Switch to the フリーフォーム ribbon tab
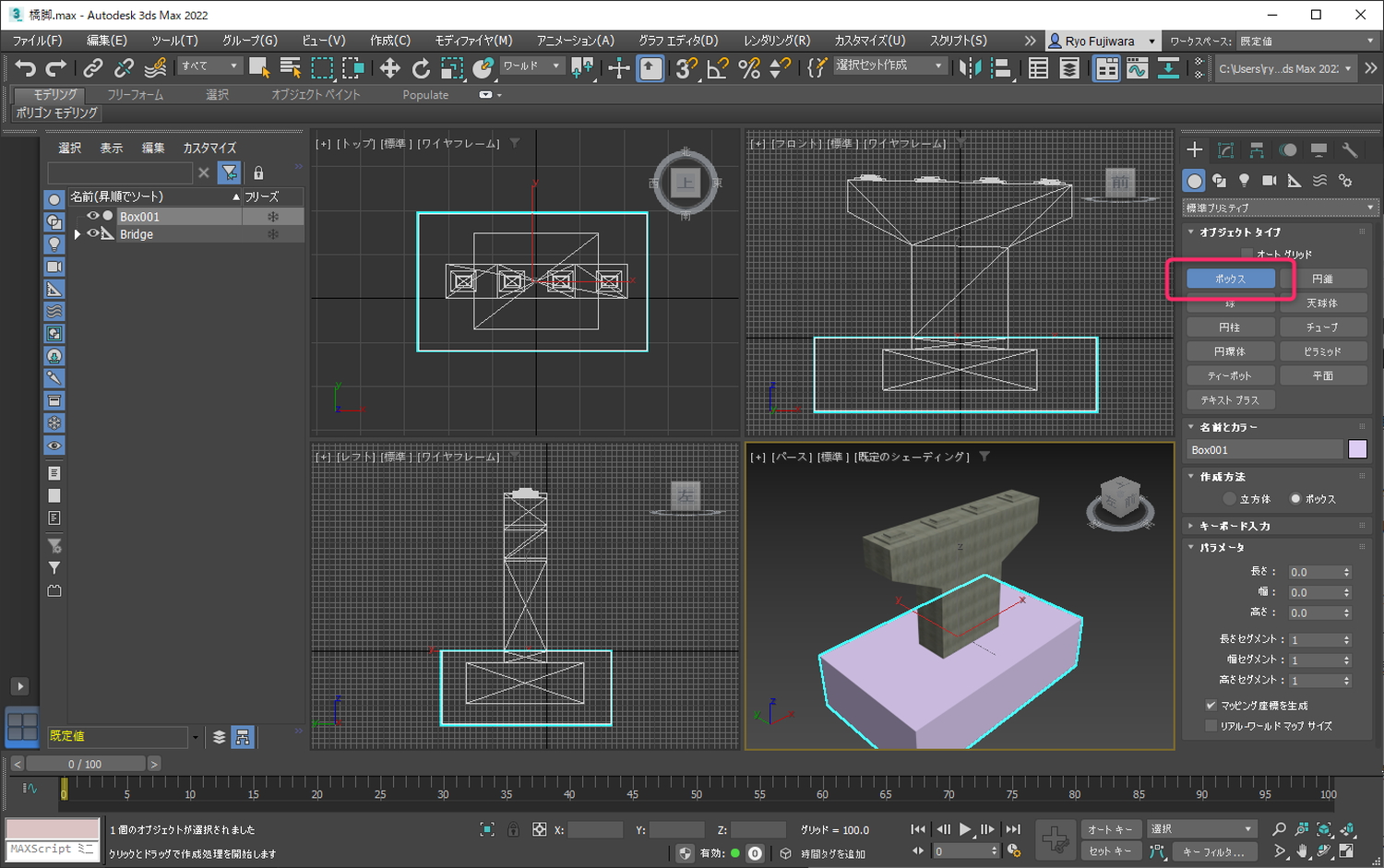Image resolution: width=1384 pixels, height=868 pixels. point(135,95)
